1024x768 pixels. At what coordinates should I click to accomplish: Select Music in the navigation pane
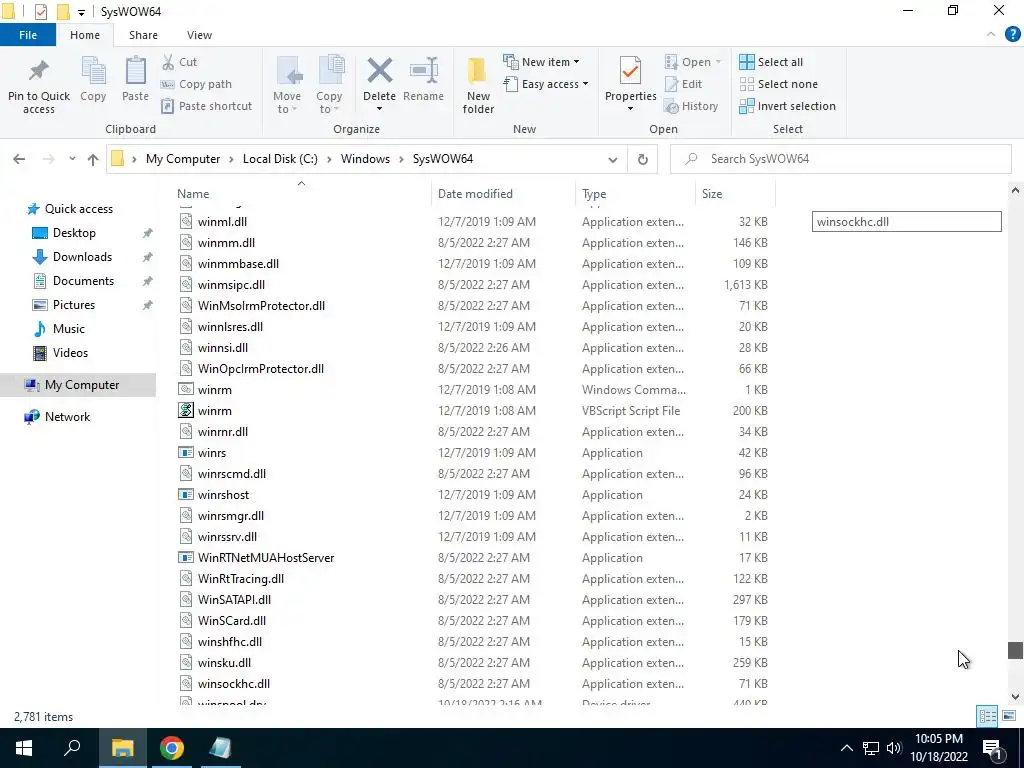click(x=69, y=328)
